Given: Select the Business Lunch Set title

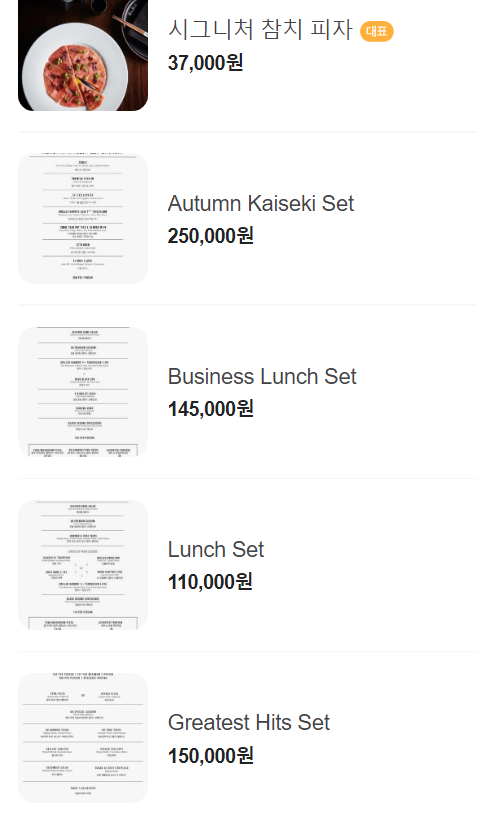Looking at the screenshot, I should coord(262,376).
